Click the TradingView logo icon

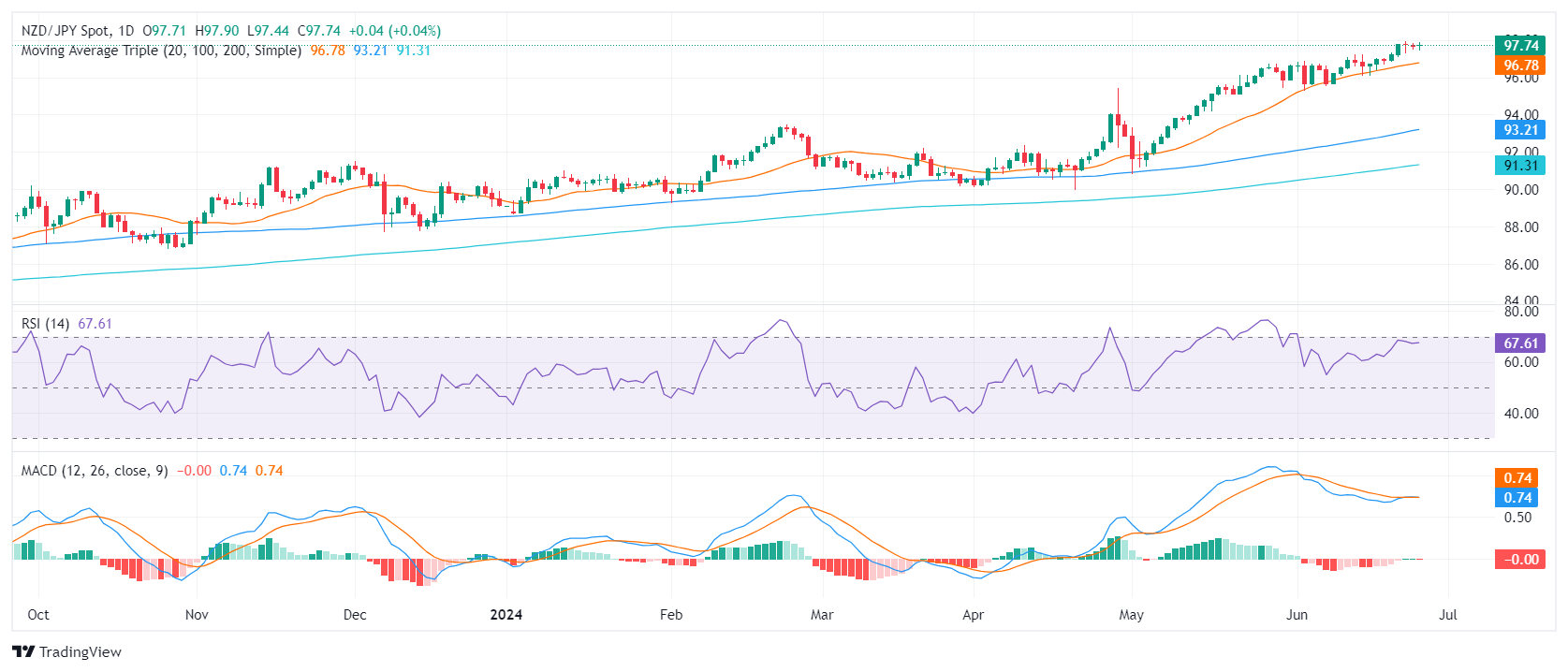click(x=23, y=652)
